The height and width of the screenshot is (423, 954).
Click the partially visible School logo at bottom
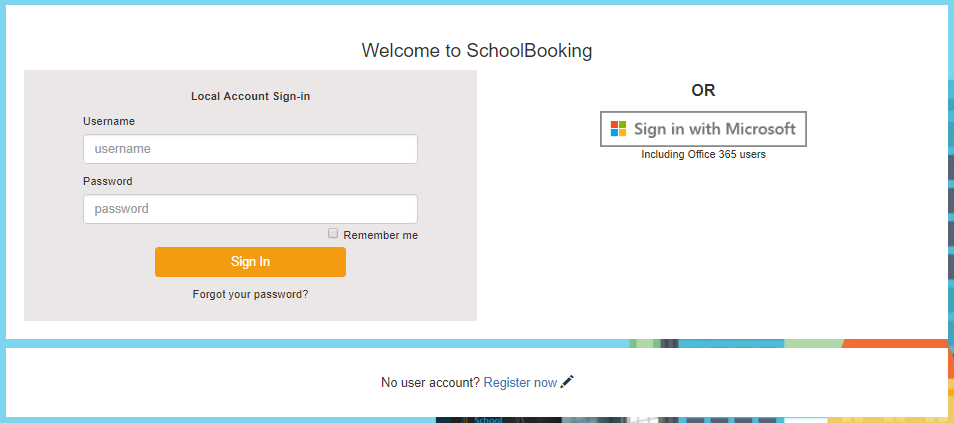click(x=488, y=419)
